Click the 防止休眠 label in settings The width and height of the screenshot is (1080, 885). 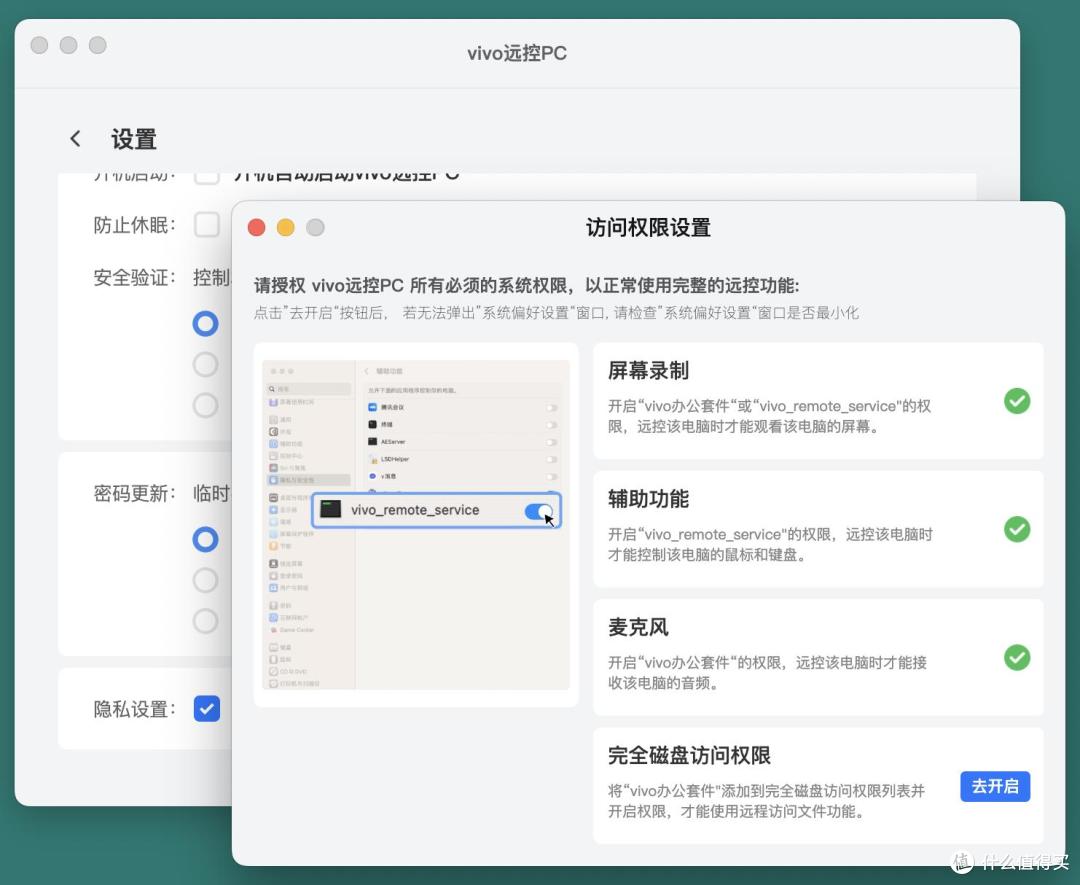tap(134, 225)
